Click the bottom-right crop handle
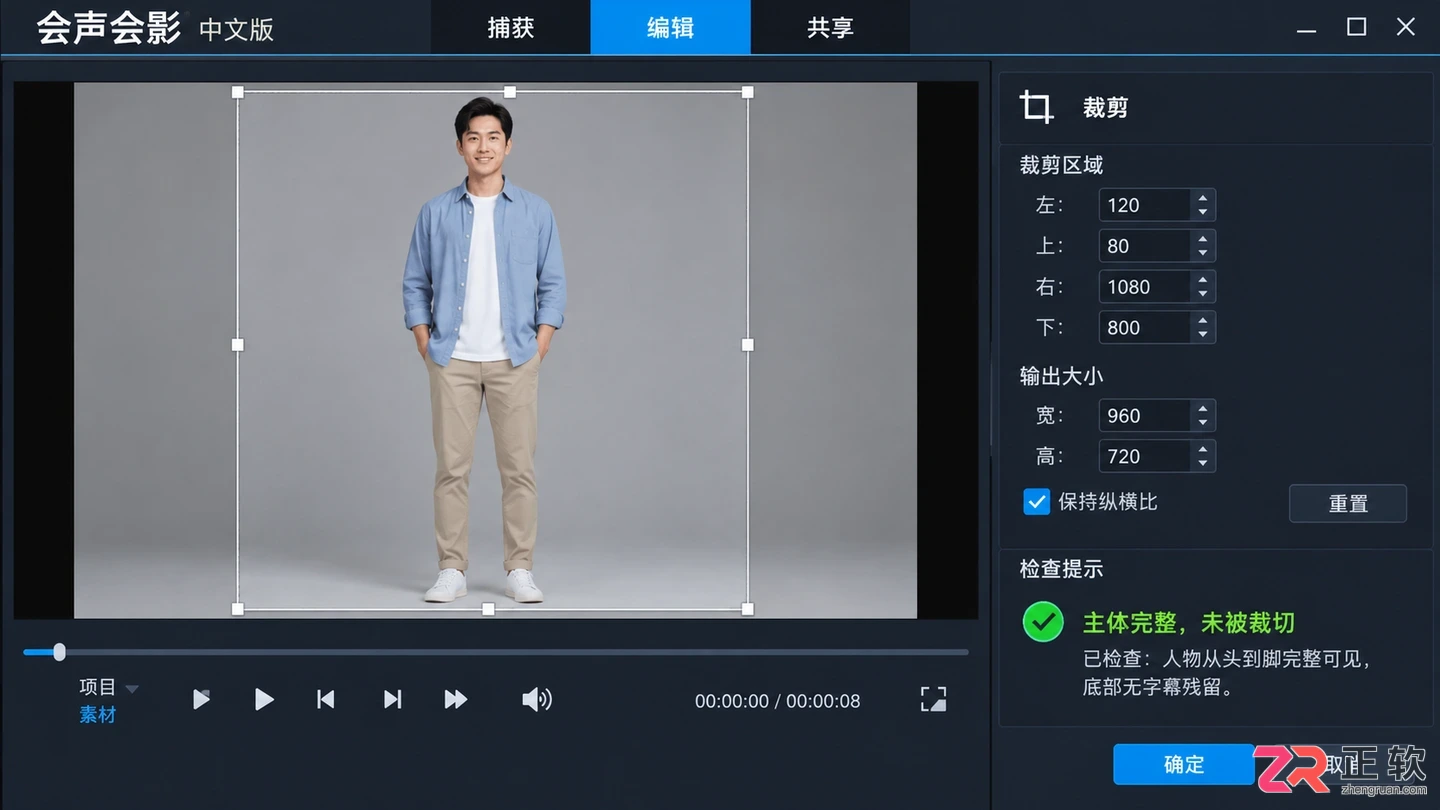 coord(748,609)
